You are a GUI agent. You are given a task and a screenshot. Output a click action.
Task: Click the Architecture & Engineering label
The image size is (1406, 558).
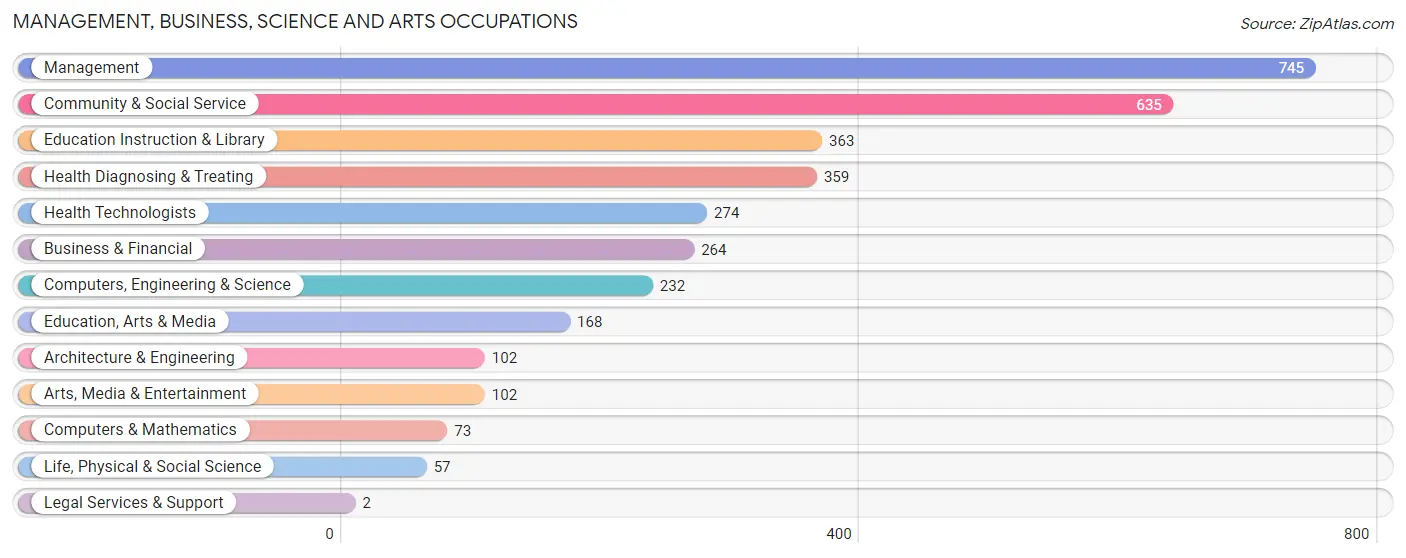(x=139, y=358)
